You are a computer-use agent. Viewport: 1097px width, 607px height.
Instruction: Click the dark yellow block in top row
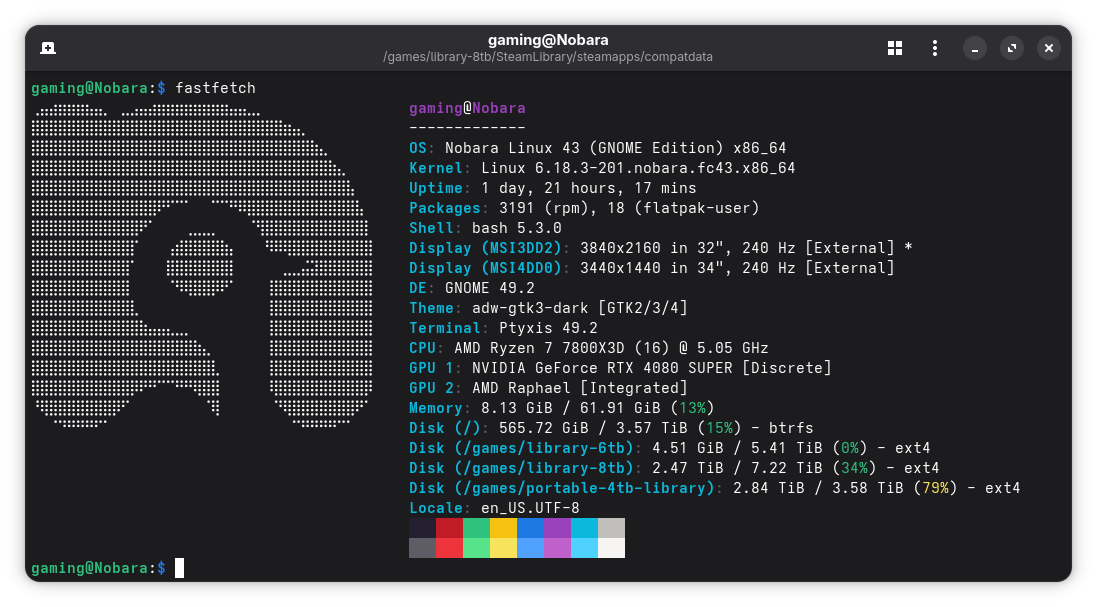[x=503, y=528]
